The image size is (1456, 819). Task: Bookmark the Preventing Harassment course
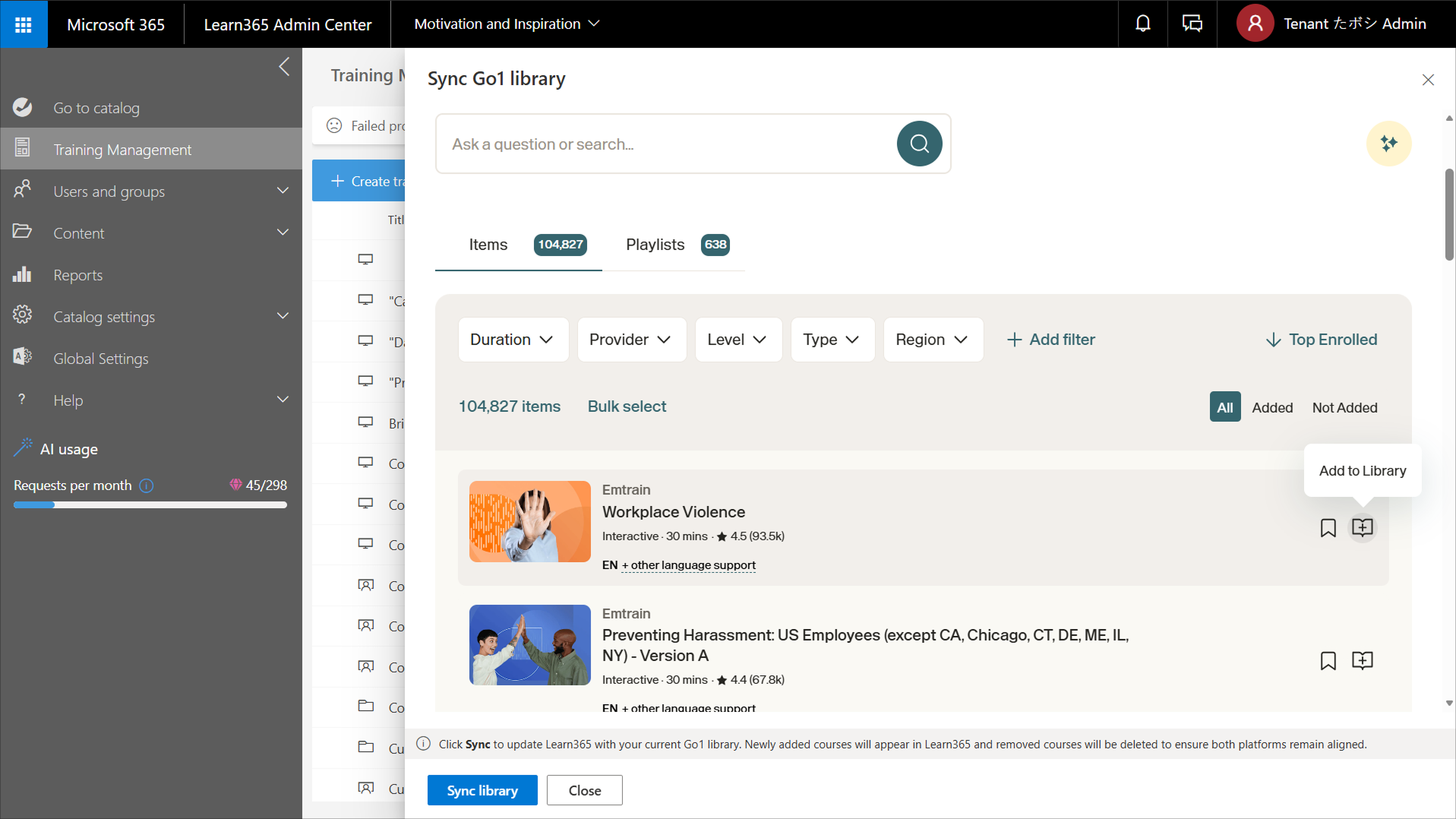tap(1328, 661)
